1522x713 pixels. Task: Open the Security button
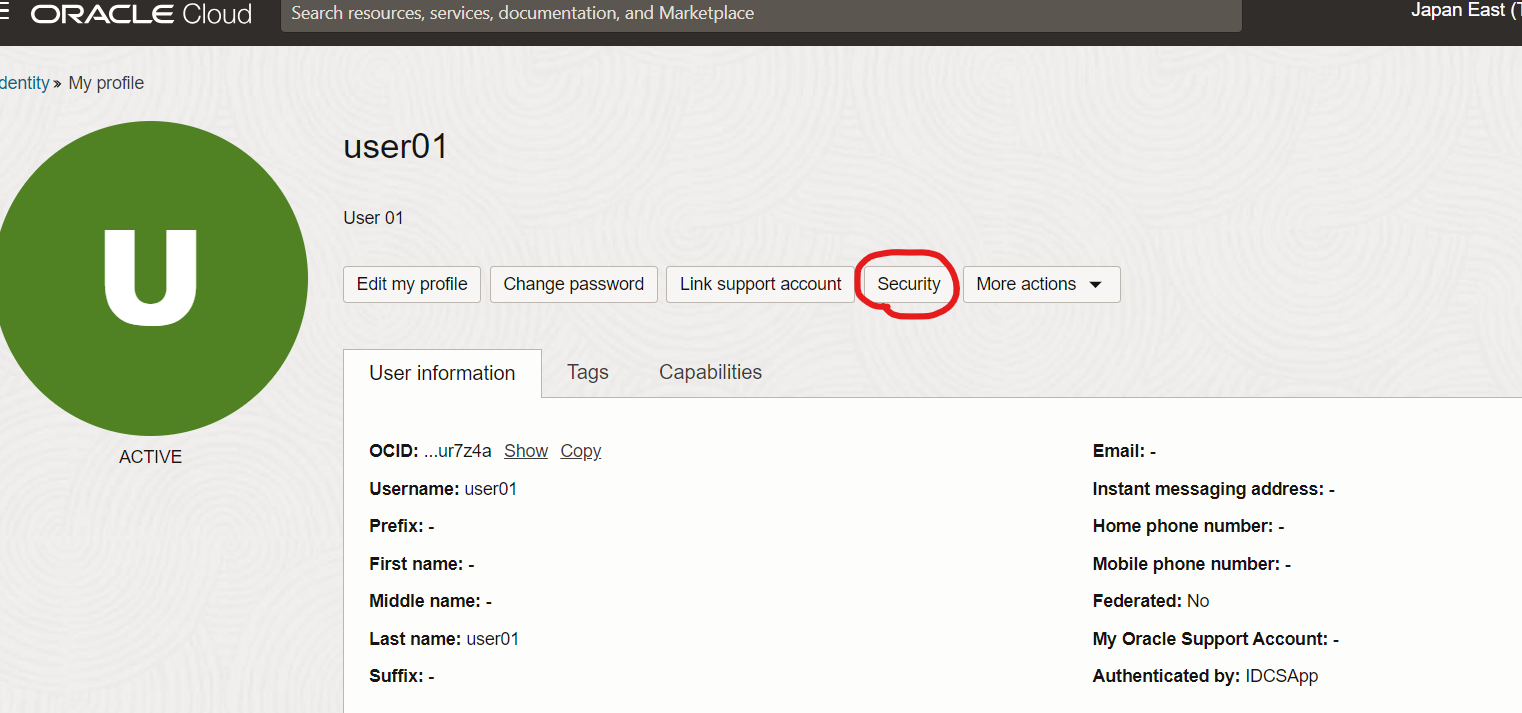point(909,284)
